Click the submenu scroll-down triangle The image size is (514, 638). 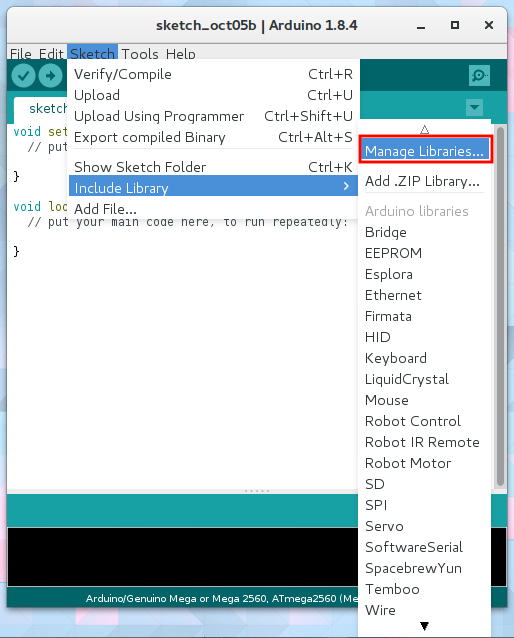424,626
